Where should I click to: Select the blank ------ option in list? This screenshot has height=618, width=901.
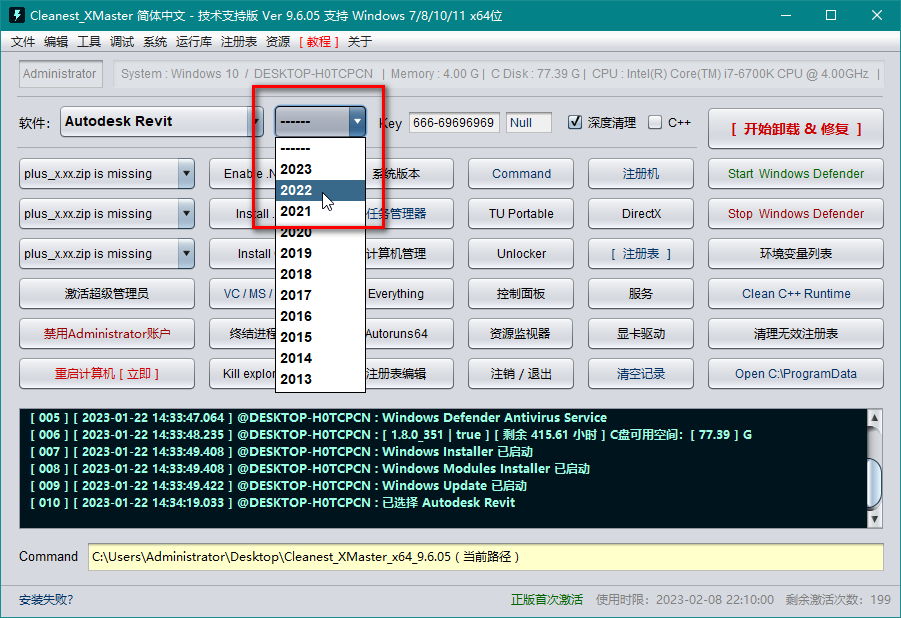coord(321,148)
